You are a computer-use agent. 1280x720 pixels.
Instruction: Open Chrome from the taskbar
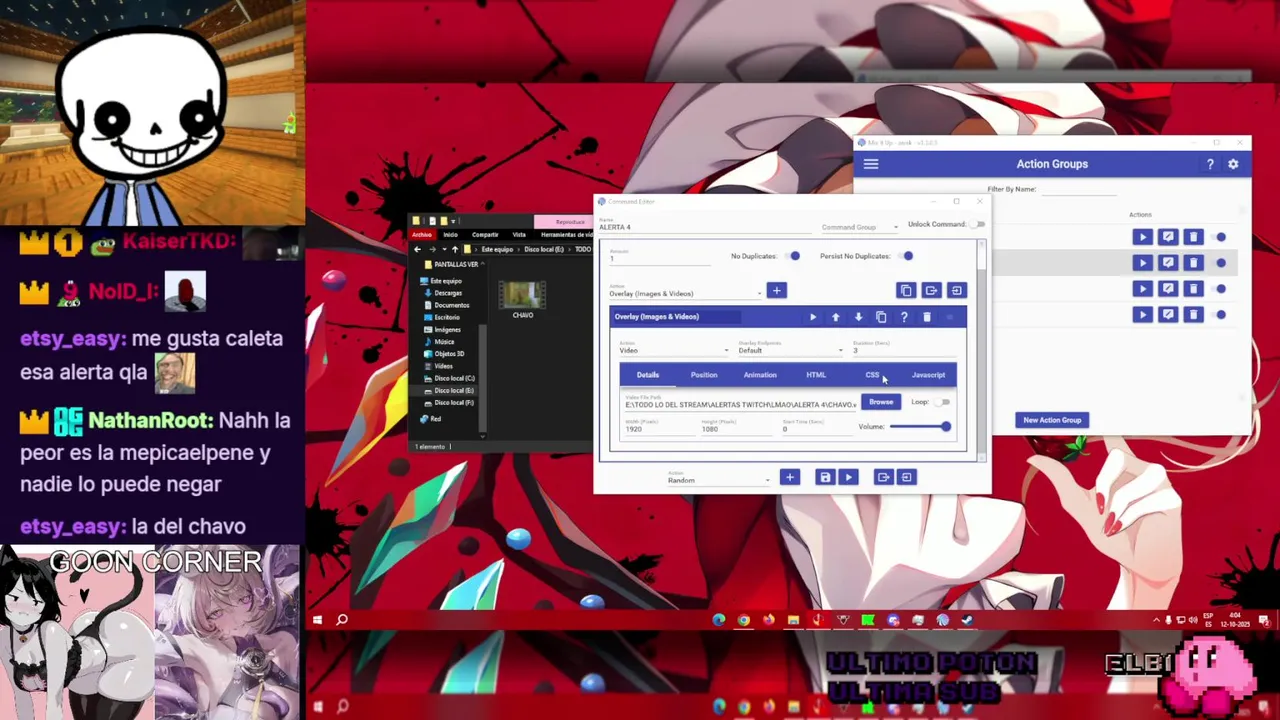(x=743, y=620)
